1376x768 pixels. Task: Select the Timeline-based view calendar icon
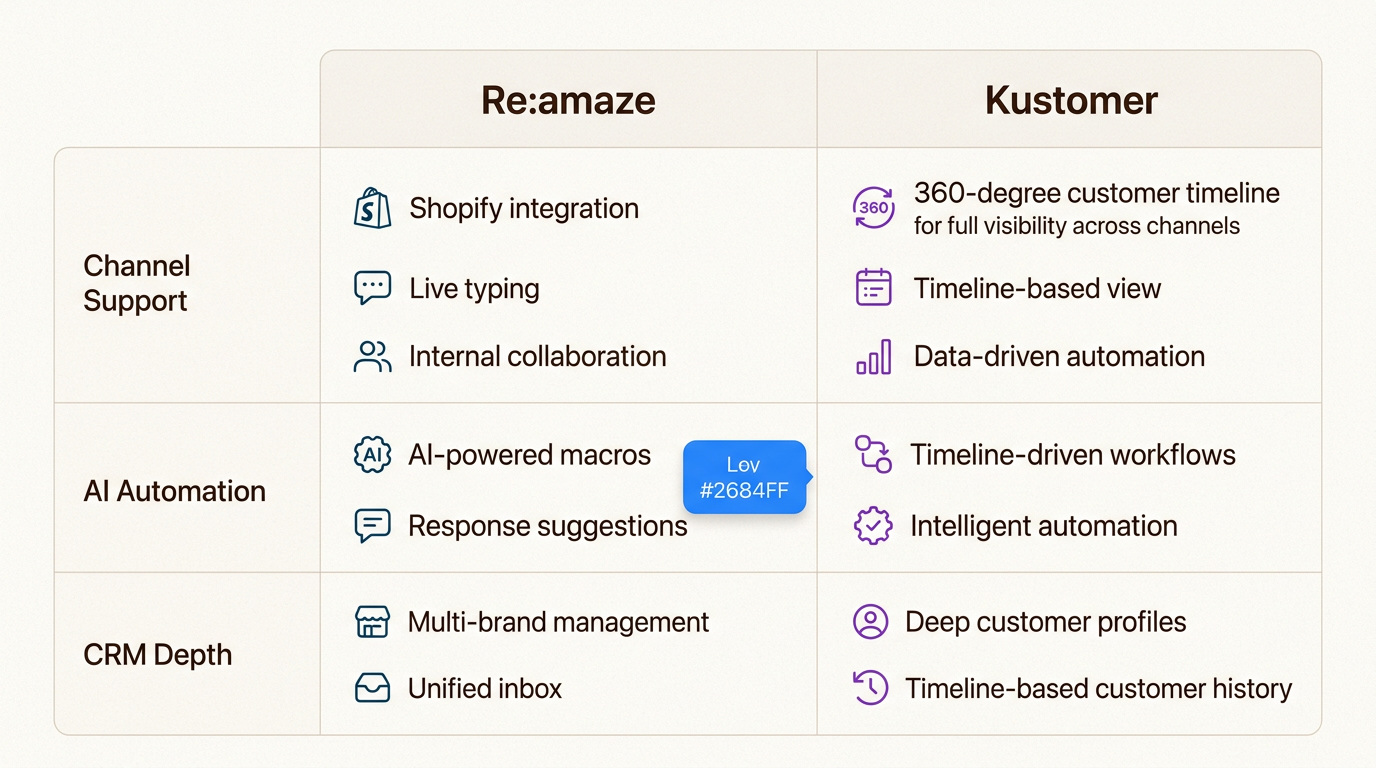(873, 288)
